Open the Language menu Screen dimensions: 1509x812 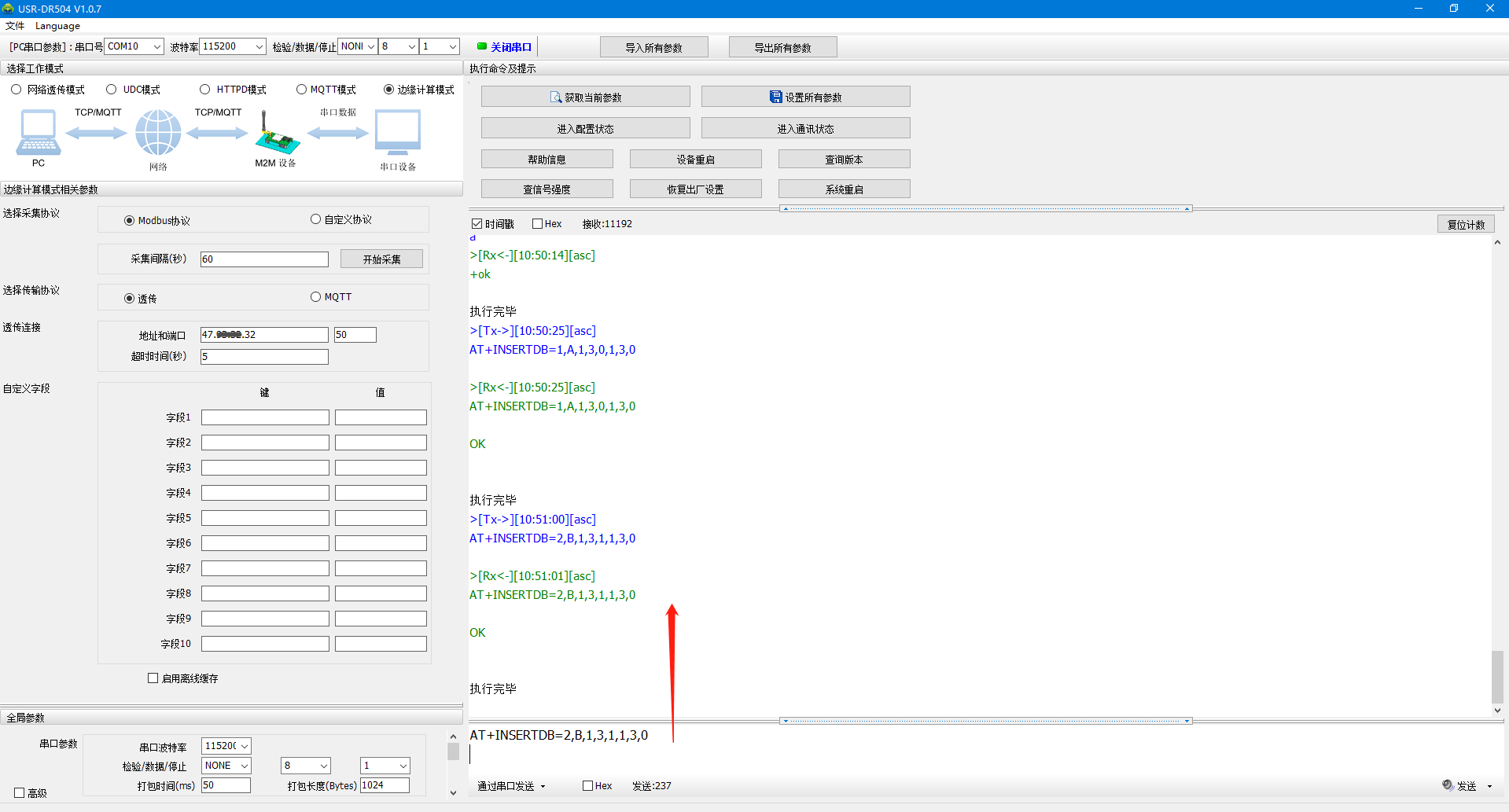[x=57, y=26]
